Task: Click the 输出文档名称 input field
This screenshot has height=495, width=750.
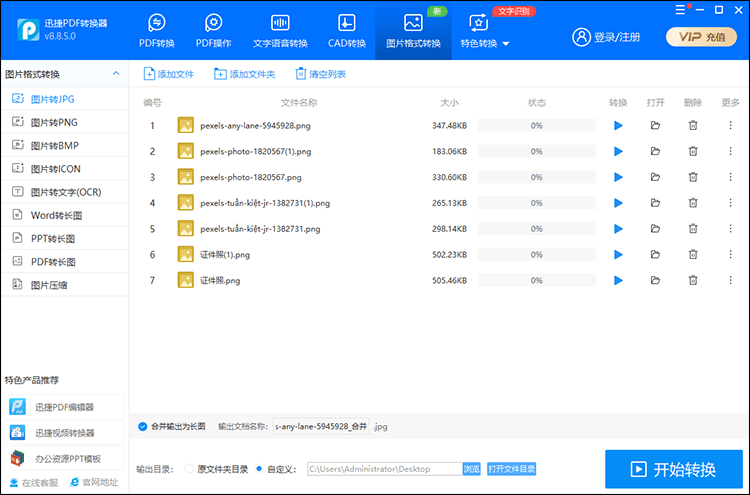Action: point(321,427)
